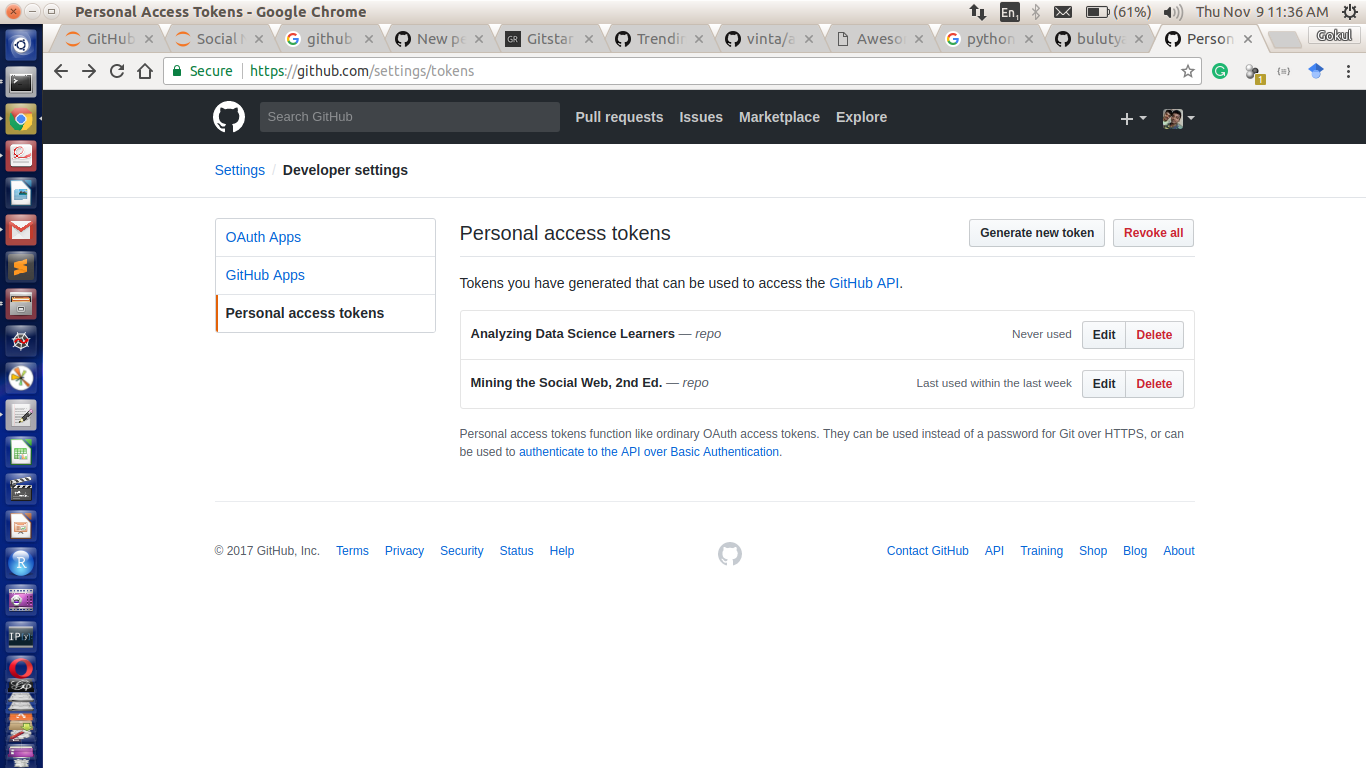Open the Grammarly extension icon

(1220, 71)
